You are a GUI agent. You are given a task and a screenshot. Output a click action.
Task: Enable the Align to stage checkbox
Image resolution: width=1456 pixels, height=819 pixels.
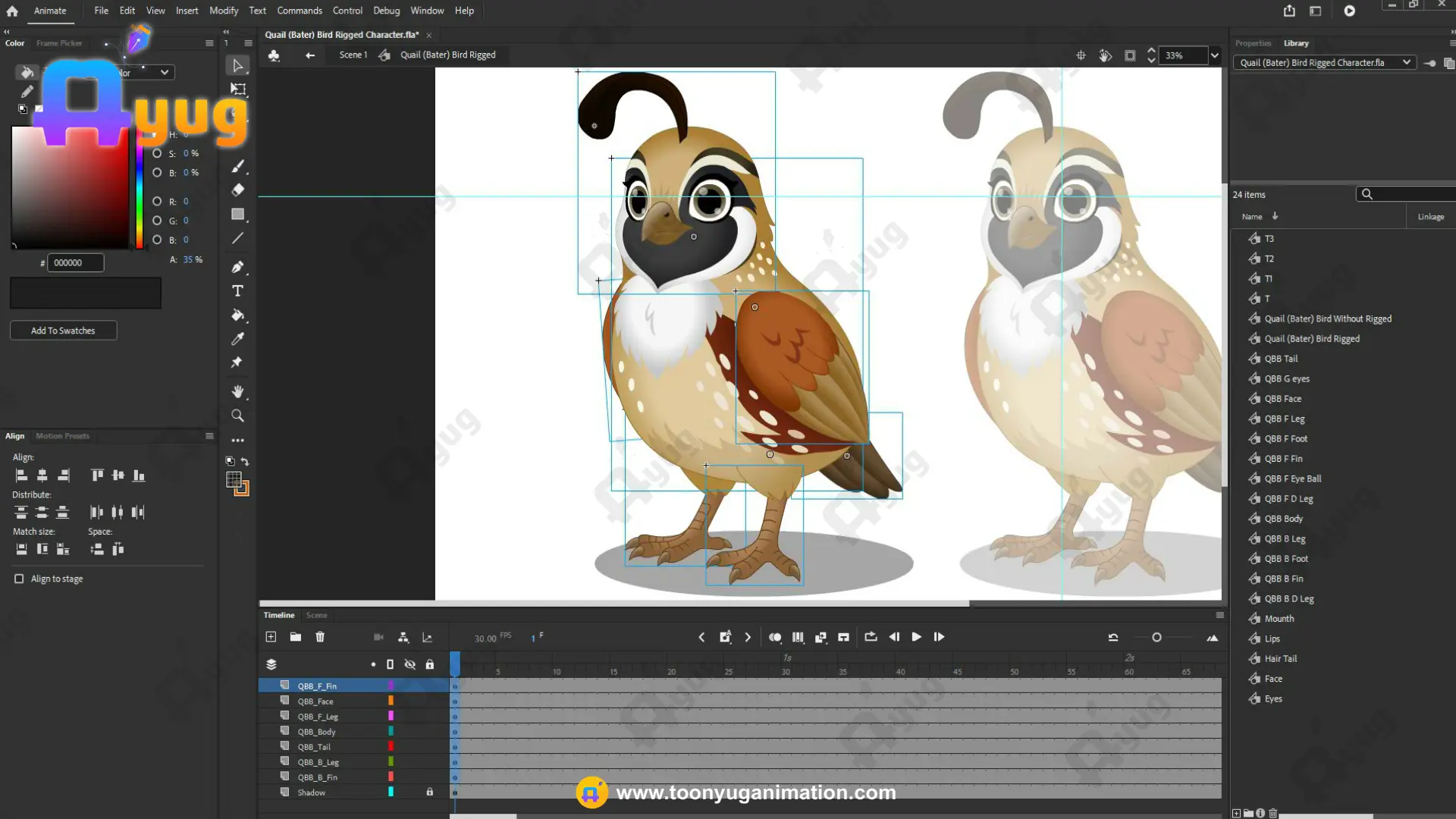pyautogui.click(x=19, y=579)
